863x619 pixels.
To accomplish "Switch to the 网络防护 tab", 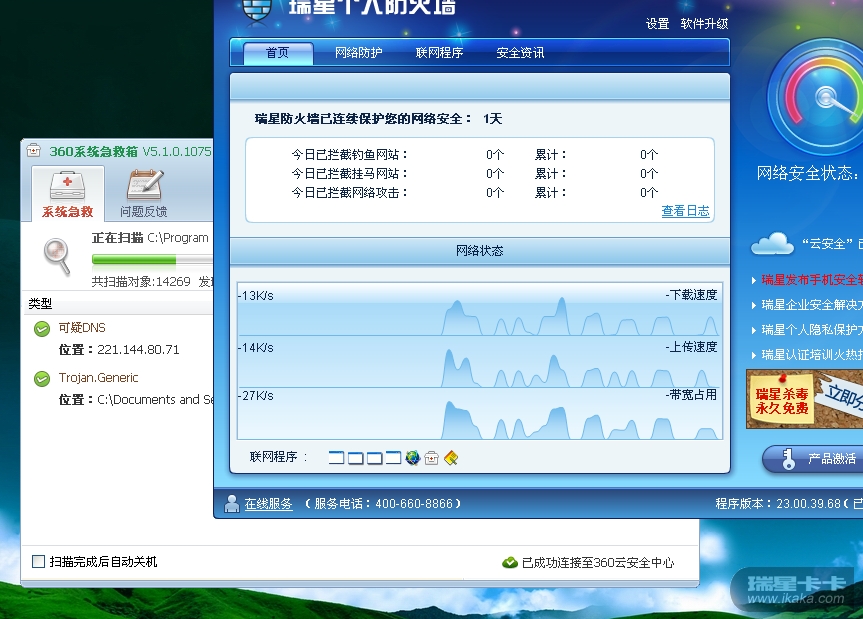I will coord(358,53).
